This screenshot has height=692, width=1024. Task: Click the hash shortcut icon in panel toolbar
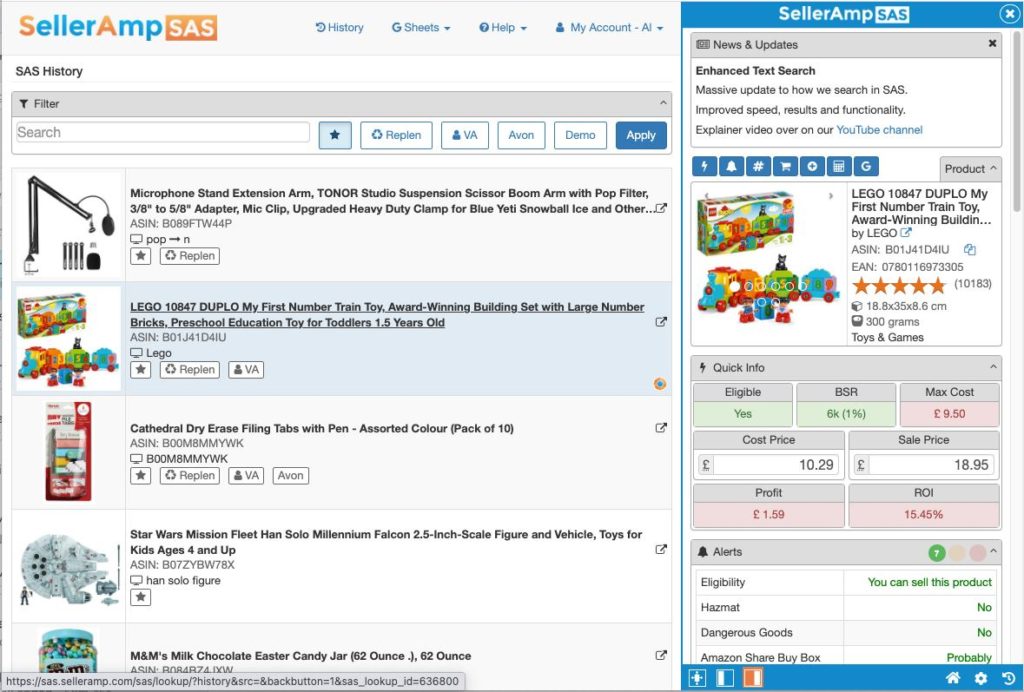[x=758, y=166]
